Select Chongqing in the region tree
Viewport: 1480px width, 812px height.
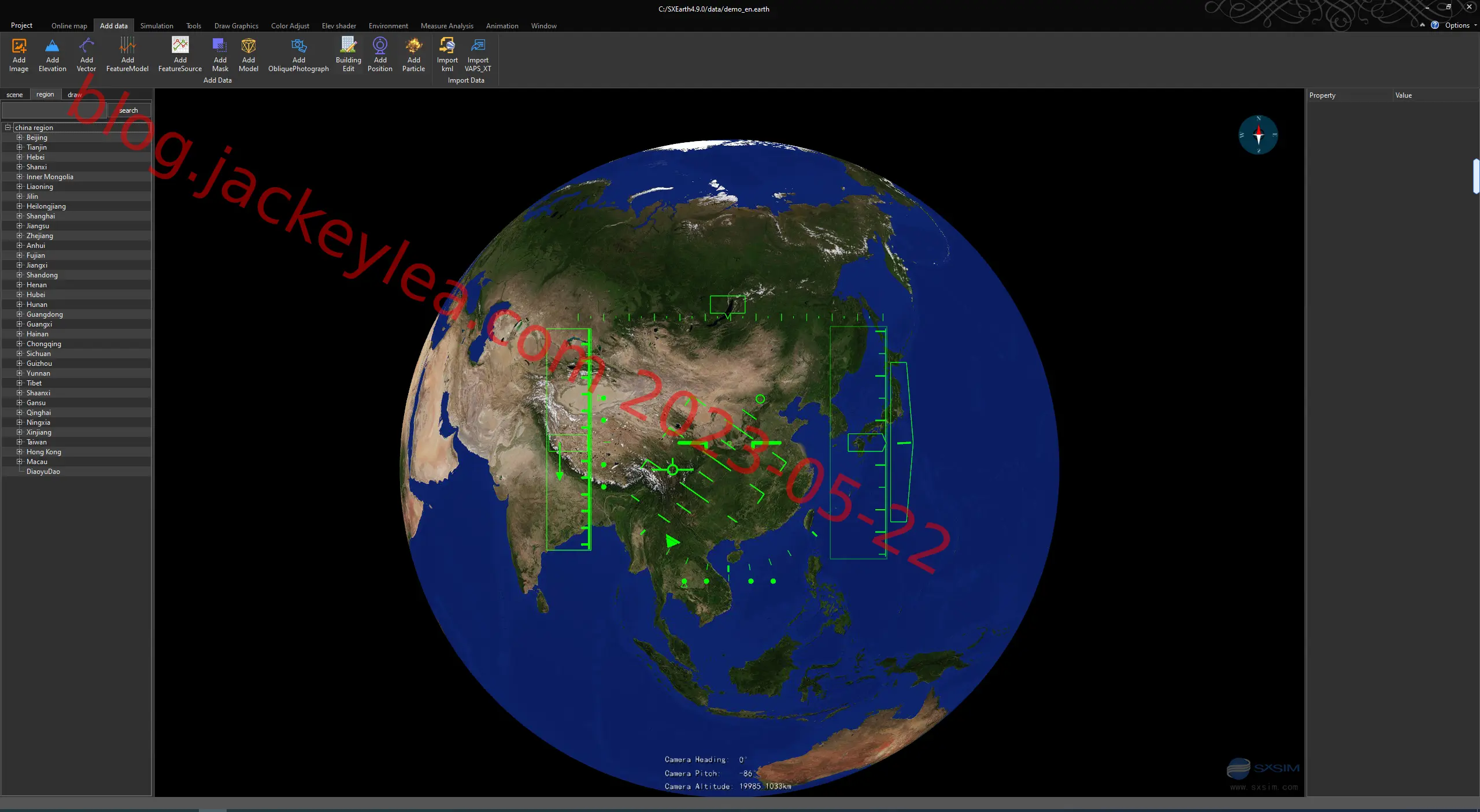pyautogui.click(x=44, y=343)
